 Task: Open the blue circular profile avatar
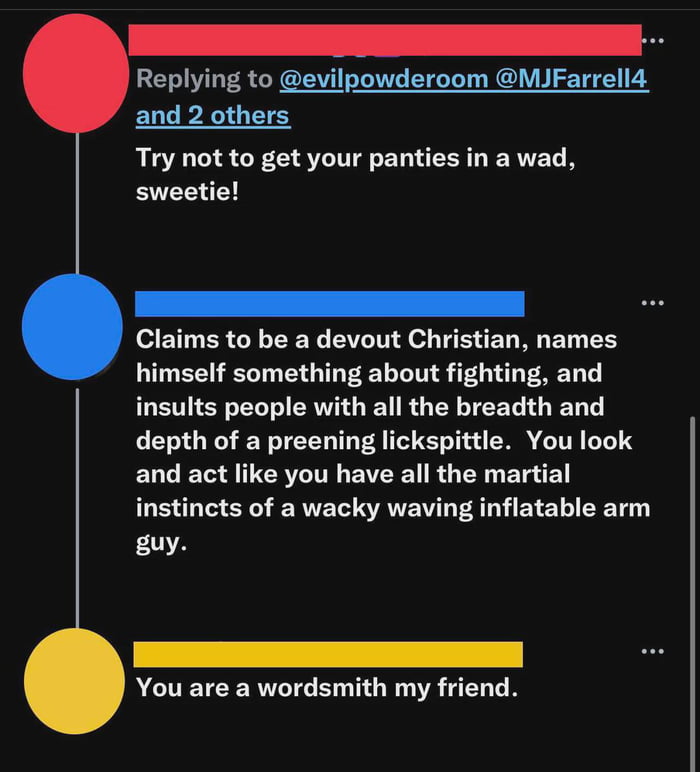[72, 327]
